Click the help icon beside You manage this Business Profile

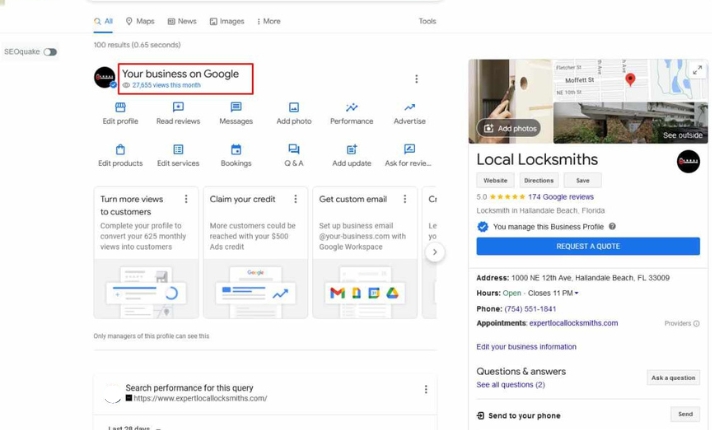(x=612, y=226)
